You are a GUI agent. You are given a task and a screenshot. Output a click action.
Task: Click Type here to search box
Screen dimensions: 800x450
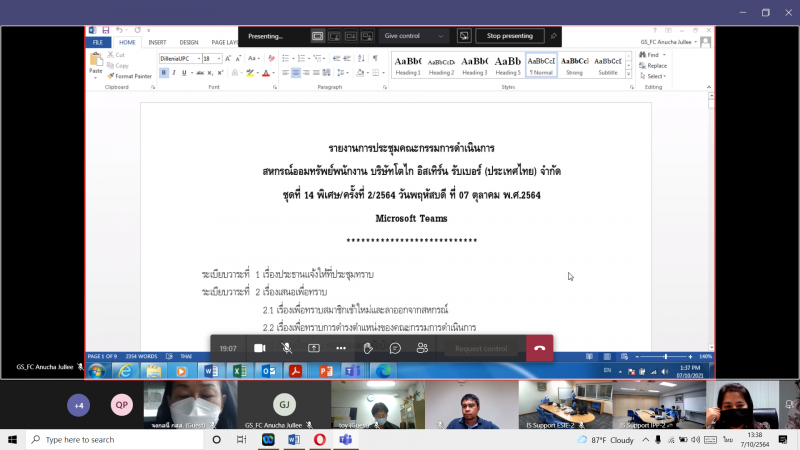pos(115,440)
